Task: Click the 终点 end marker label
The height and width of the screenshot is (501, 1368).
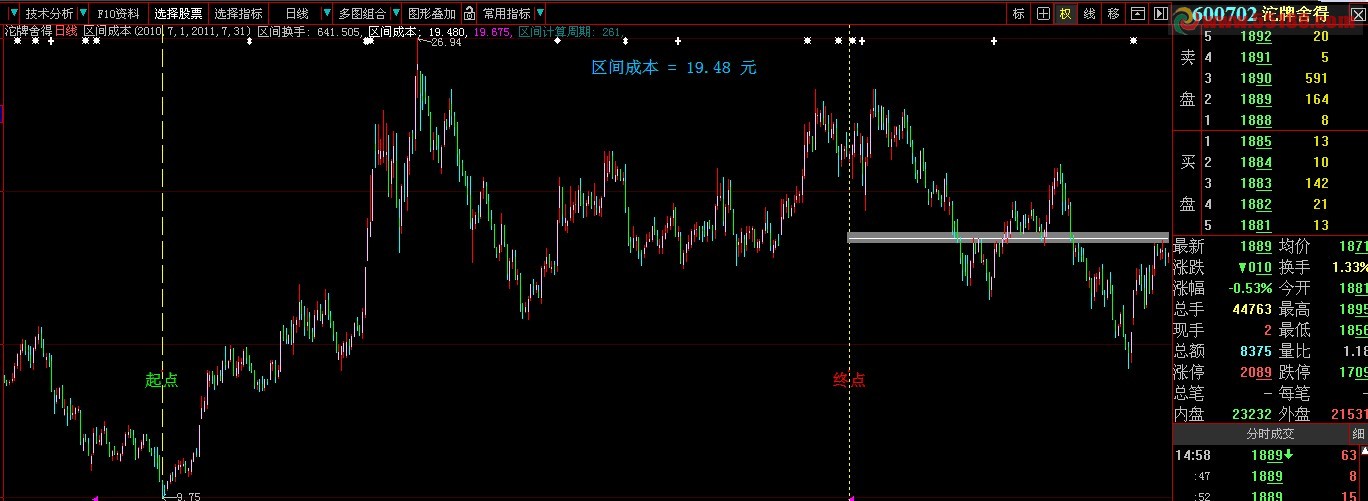Action: coord(849,380)
